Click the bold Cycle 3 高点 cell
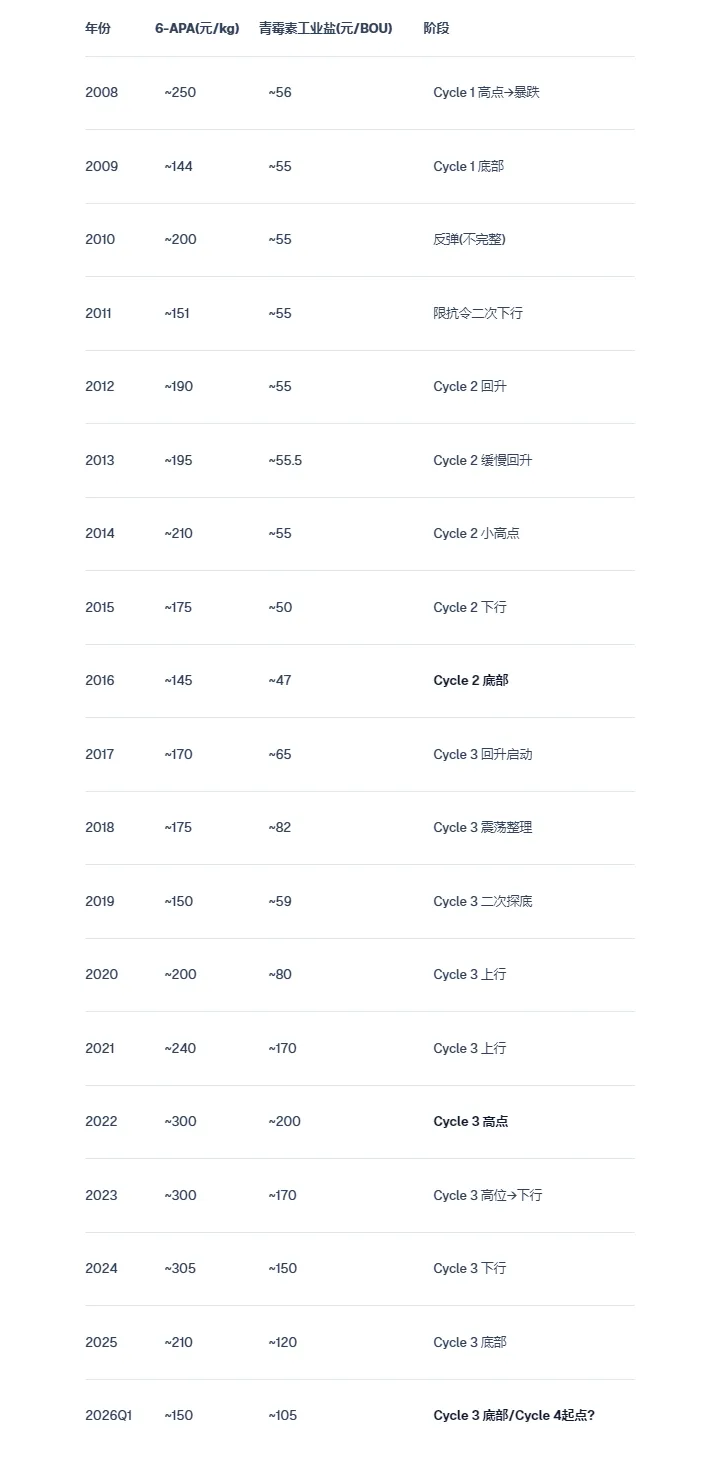The width and height of the screenshot is (716, 1484). [x=470, y=1122]
